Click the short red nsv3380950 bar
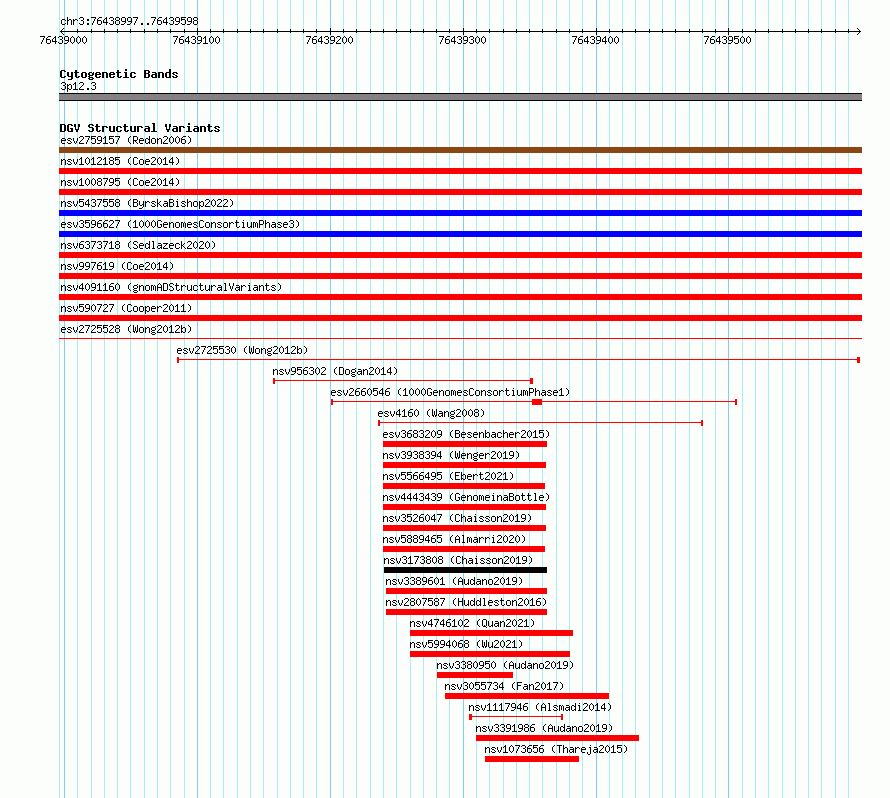 [x=475, y=675]
